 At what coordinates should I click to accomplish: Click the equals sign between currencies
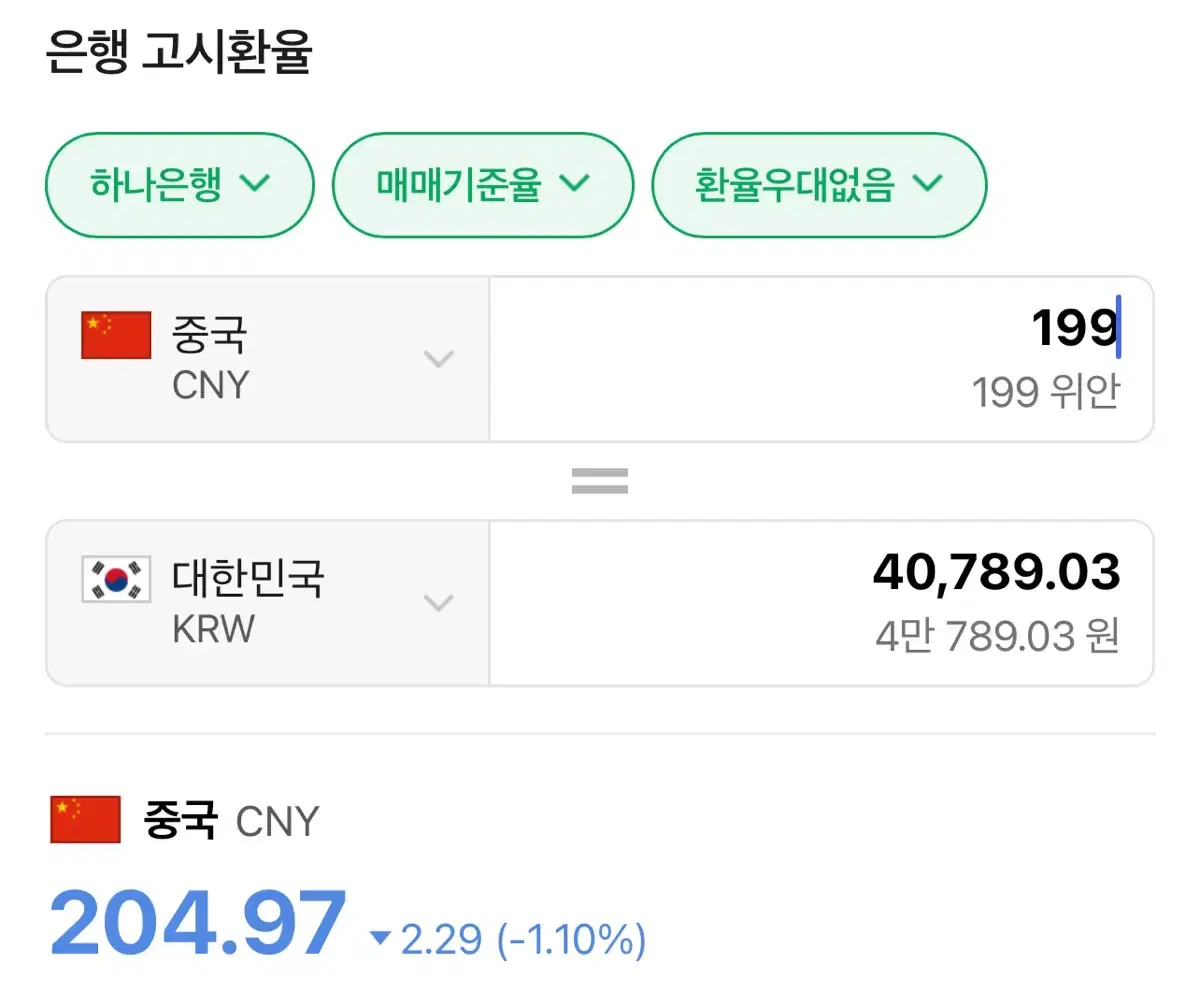click(x=599, y=481)
